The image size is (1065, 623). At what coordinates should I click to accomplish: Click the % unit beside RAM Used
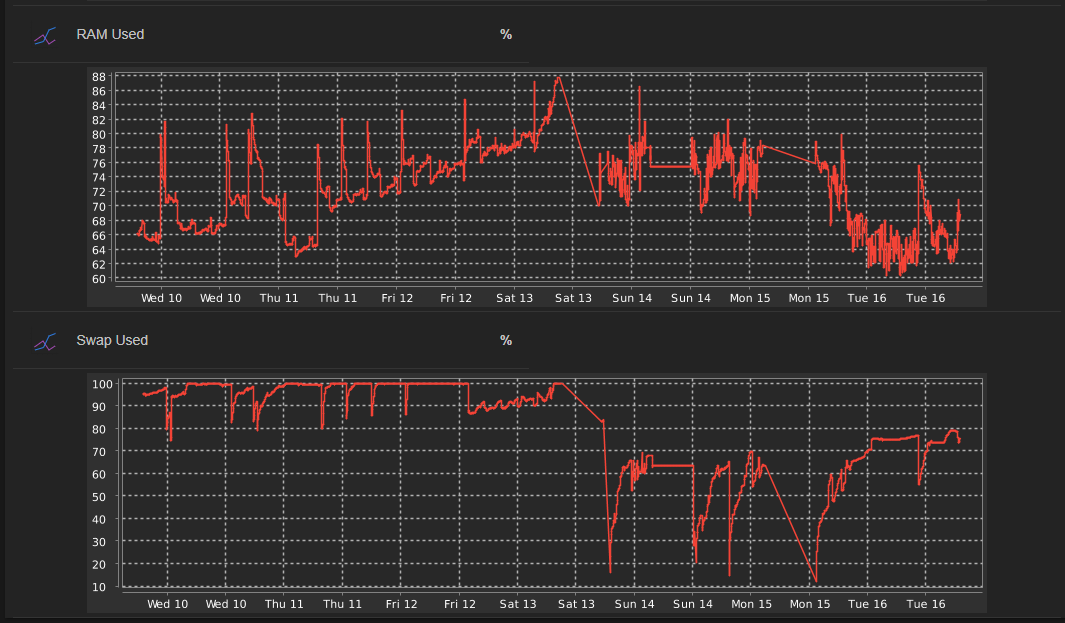point(506,34)
